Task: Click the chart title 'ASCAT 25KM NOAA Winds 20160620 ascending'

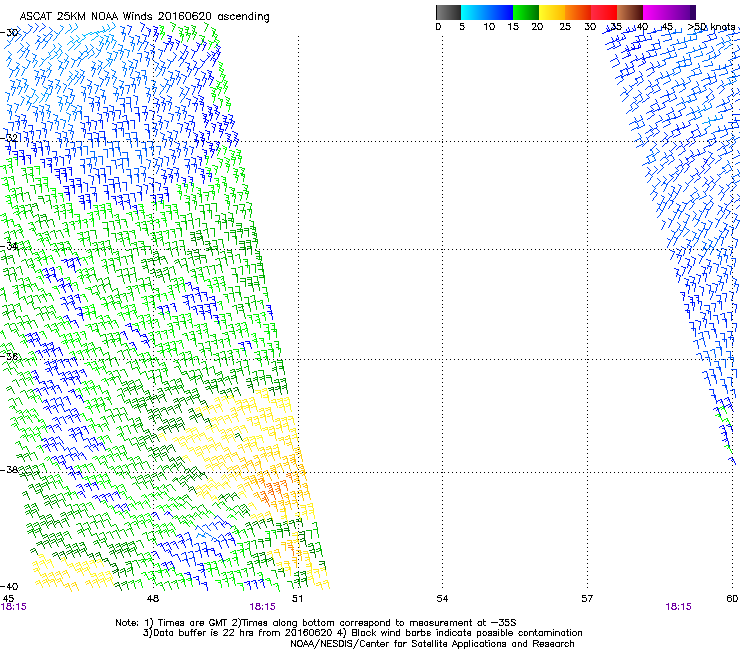Action: pyautogui.click(x=144, y=16)
